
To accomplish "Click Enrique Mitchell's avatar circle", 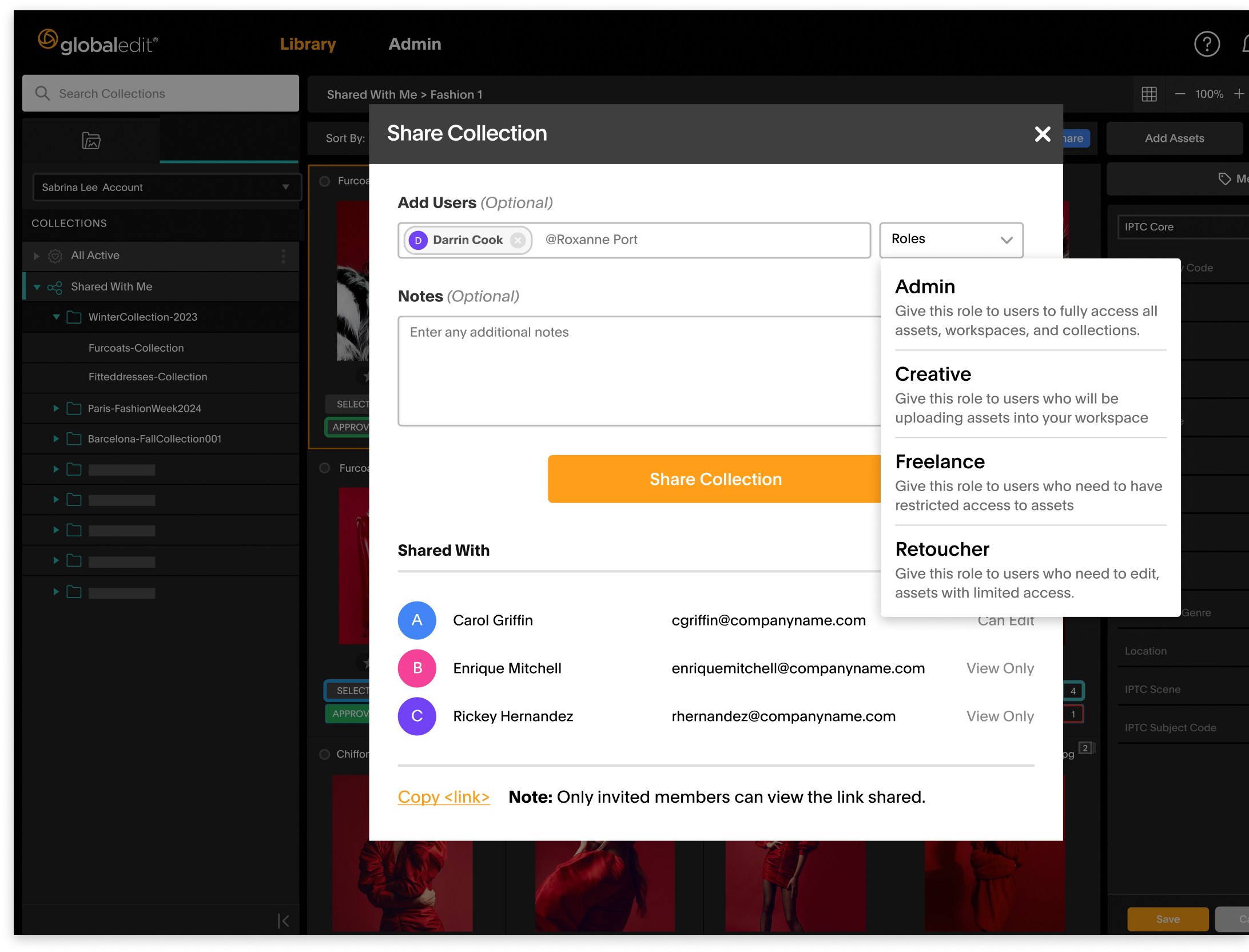I will (417, 668).
